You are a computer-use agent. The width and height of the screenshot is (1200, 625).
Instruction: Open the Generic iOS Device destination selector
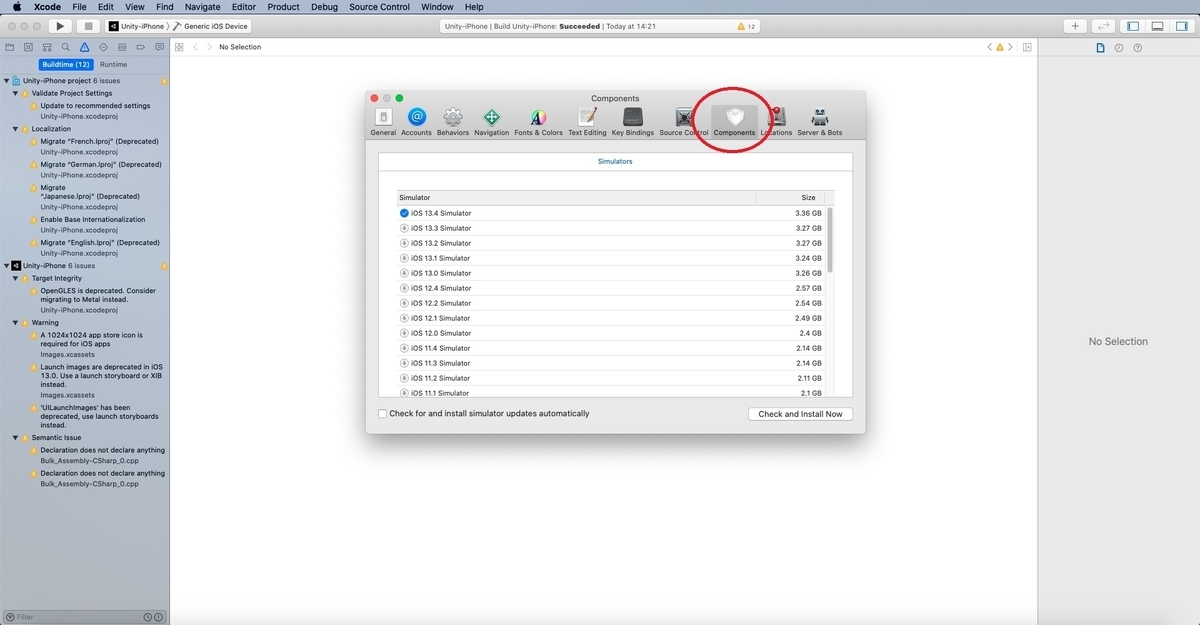(x=211, y=26)
